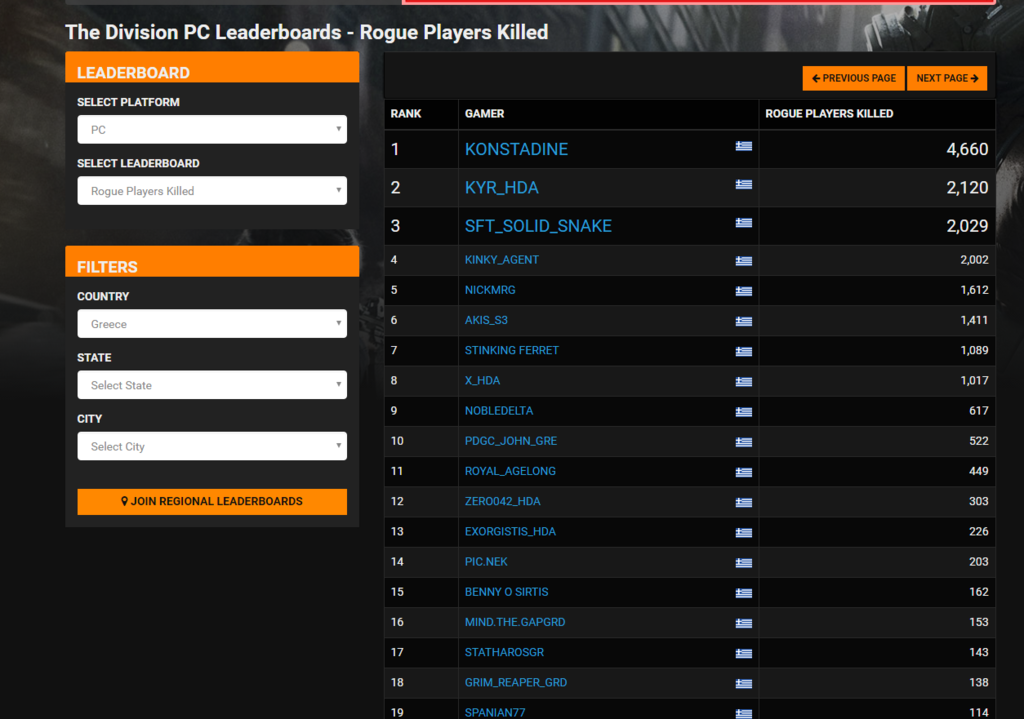The width and height of the screenshot is (1024, 719).
Task: Open ROYAL_AGELONG player profile link
Action: 510,471
